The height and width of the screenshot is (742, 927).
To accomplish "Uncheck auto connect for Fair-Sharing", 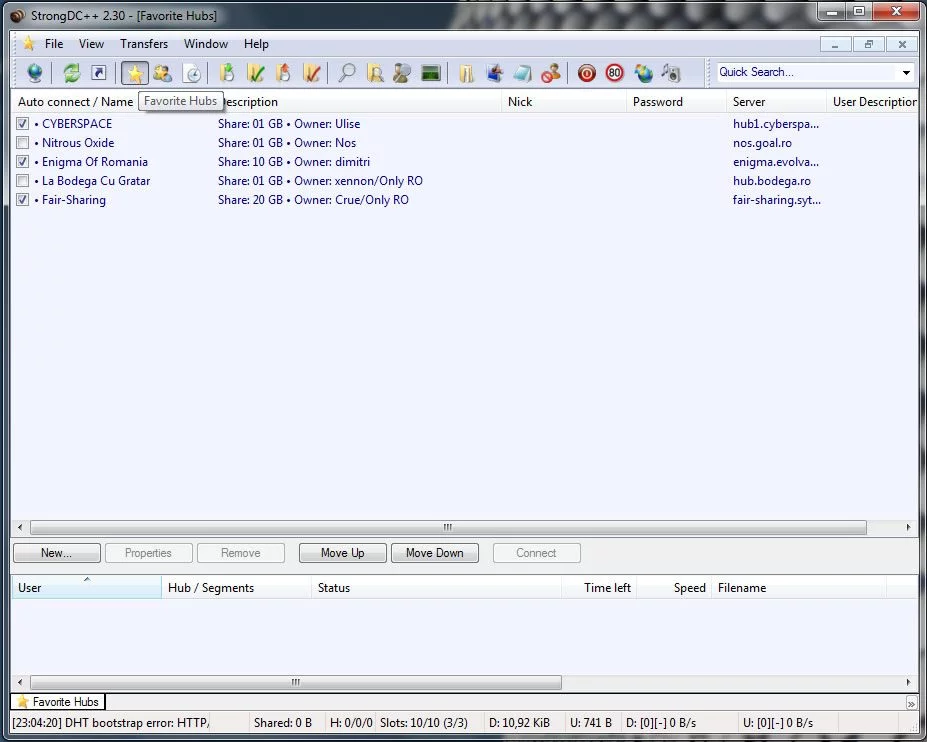I will pos(22,199).
